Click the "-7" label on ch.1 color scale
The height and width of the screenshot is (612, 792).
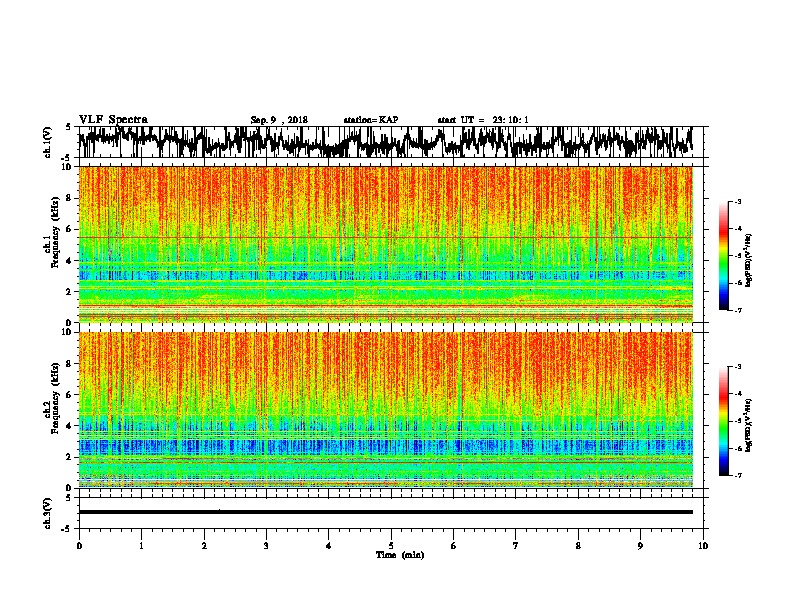[x=737, y=310]
